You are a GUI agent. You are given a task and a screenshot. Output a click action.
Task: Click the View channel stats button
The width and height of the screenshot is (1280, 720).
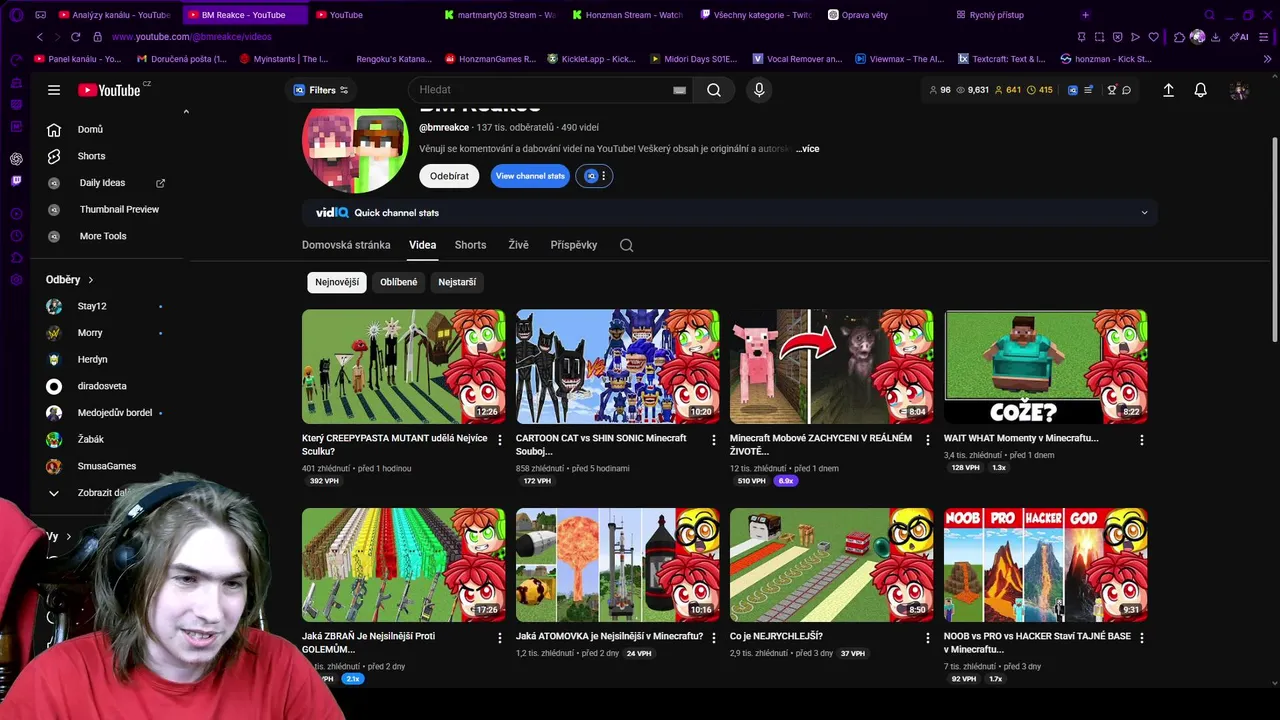[x=530, y=176]
